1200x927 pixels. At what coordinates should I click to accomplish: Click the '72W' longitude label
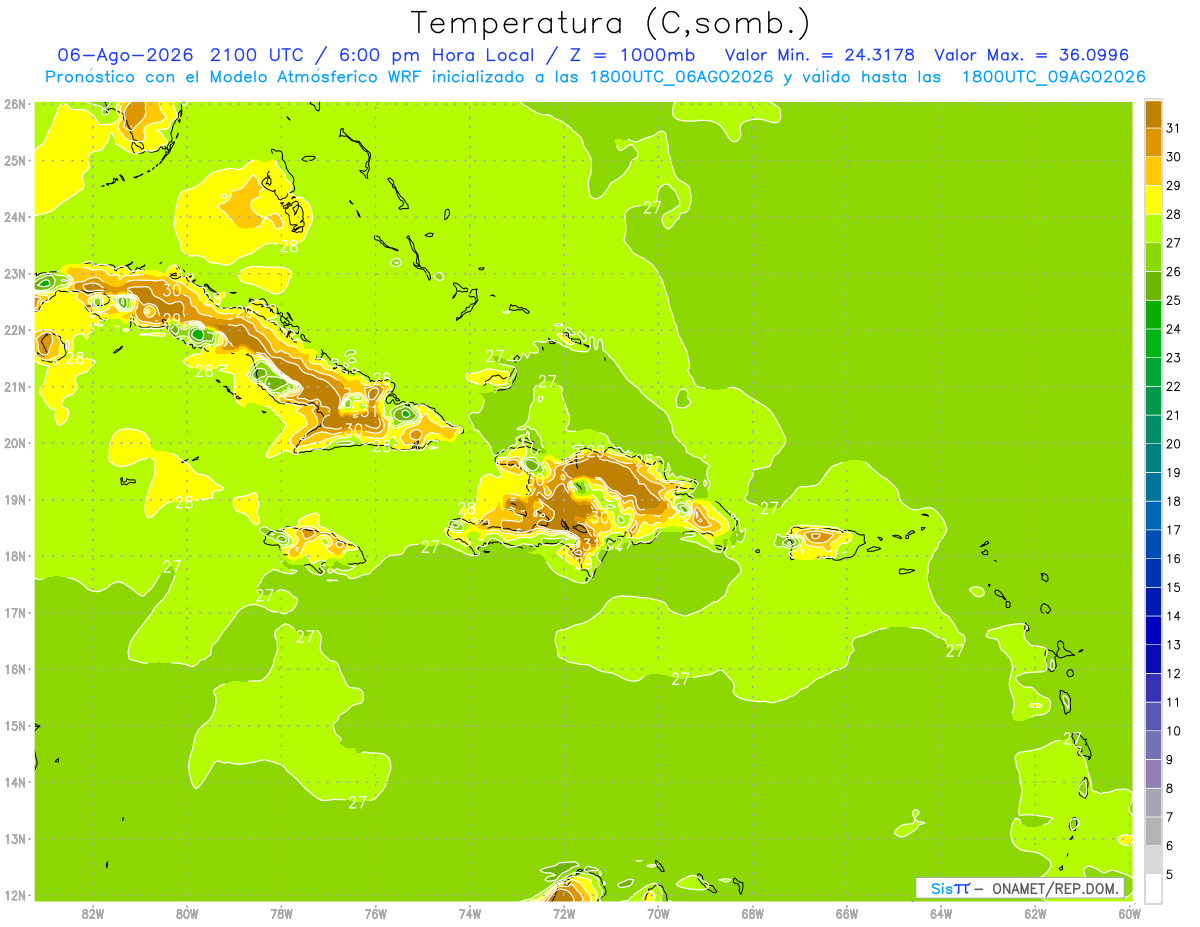point(564,914)
